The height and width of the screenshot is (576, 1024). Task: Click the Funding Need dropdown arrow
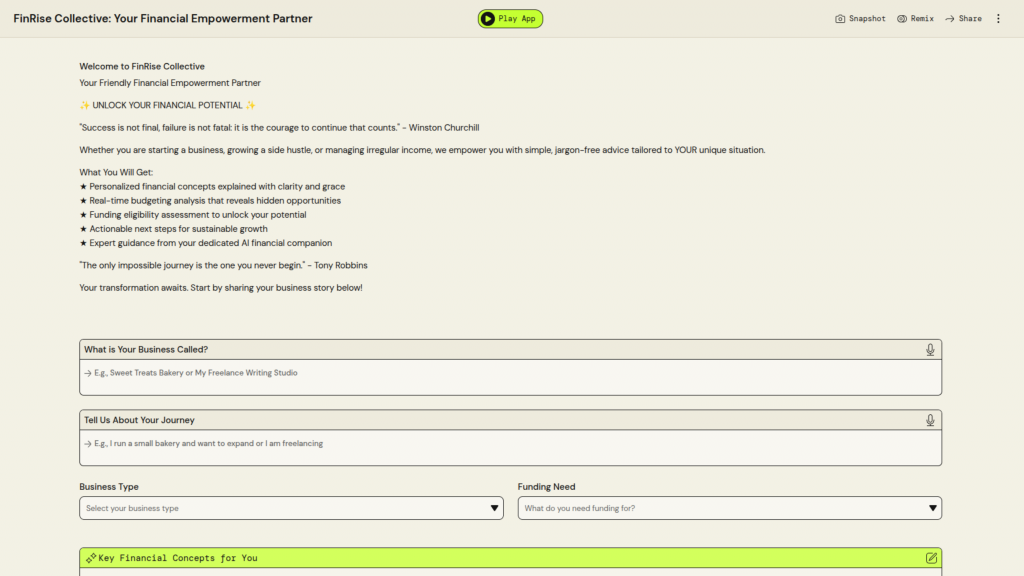pos(933,508)
